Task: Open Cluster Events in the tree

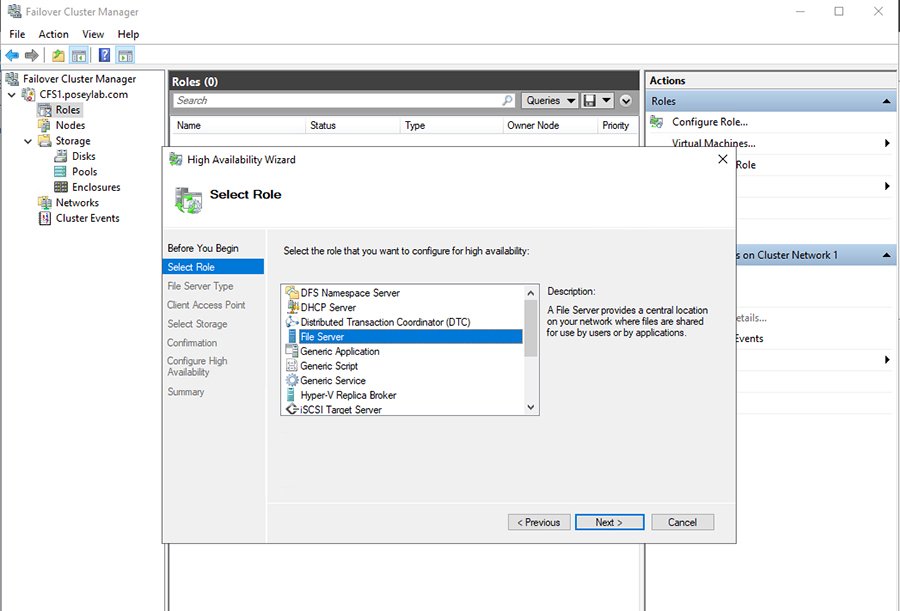Action: 87,218
